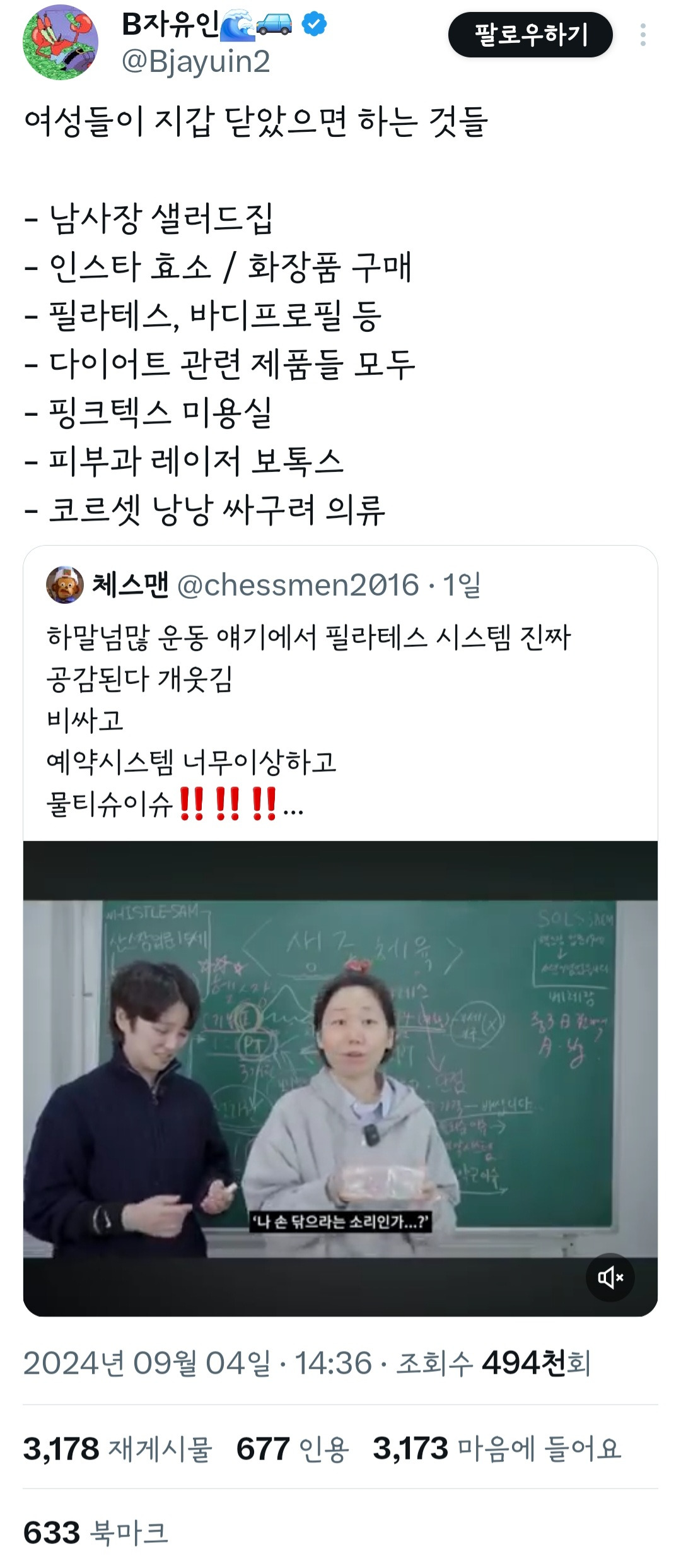Open the three-dot more options menu

click(x=643, y=35)
